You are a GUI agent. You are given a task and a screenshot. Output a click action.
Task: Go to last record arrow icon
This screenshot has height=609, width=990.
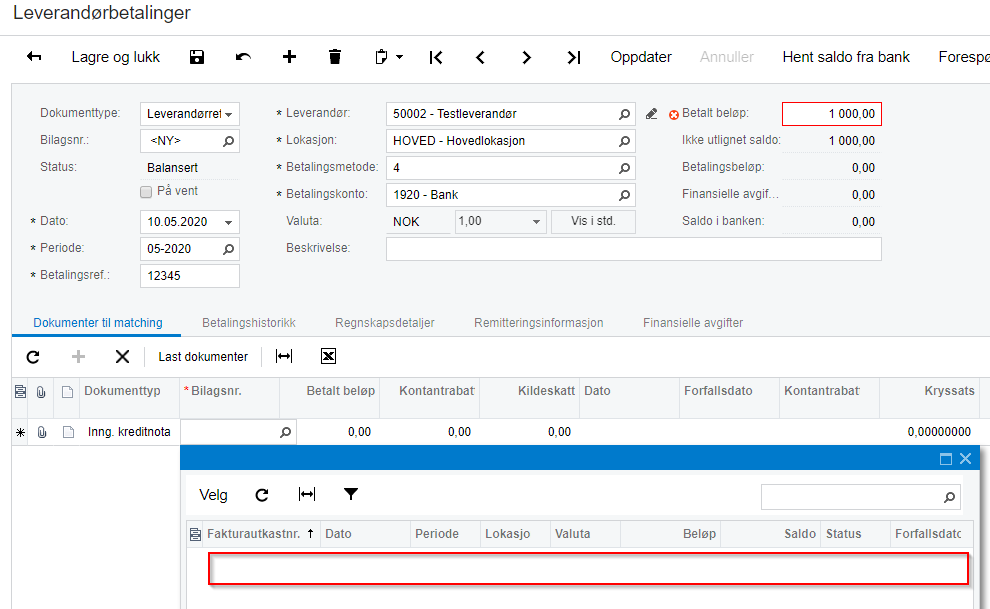point(573,57)
